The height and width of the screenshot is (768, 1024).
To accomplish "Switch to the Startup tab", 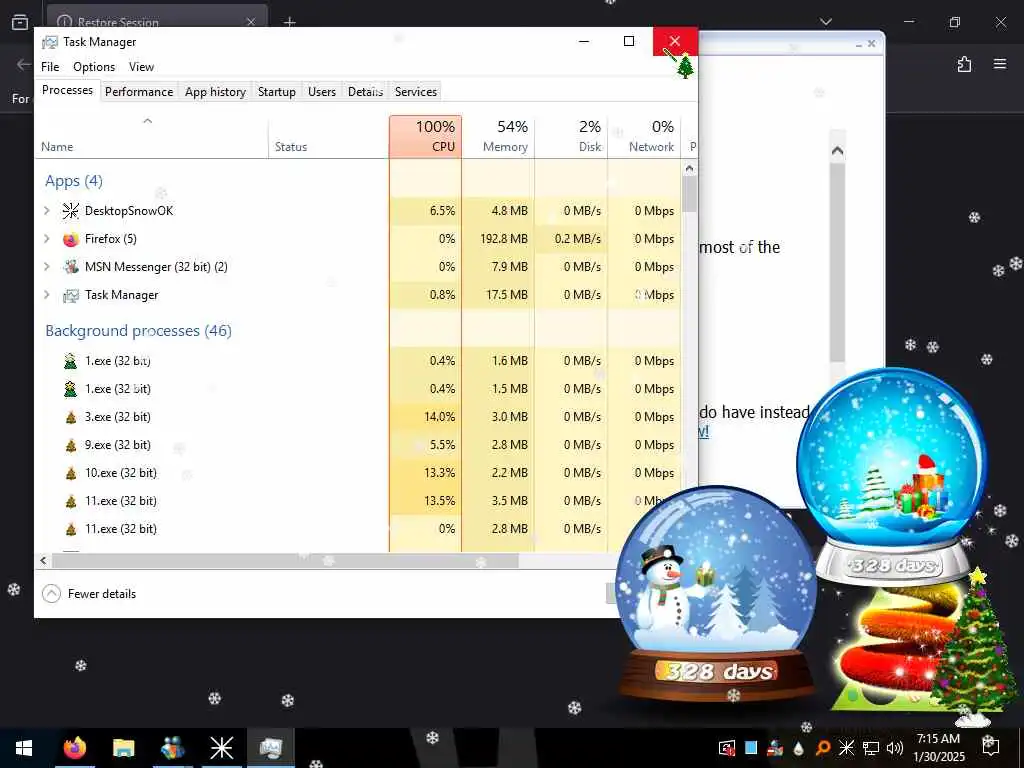I will pyautogui.click(x=277, y=91).
